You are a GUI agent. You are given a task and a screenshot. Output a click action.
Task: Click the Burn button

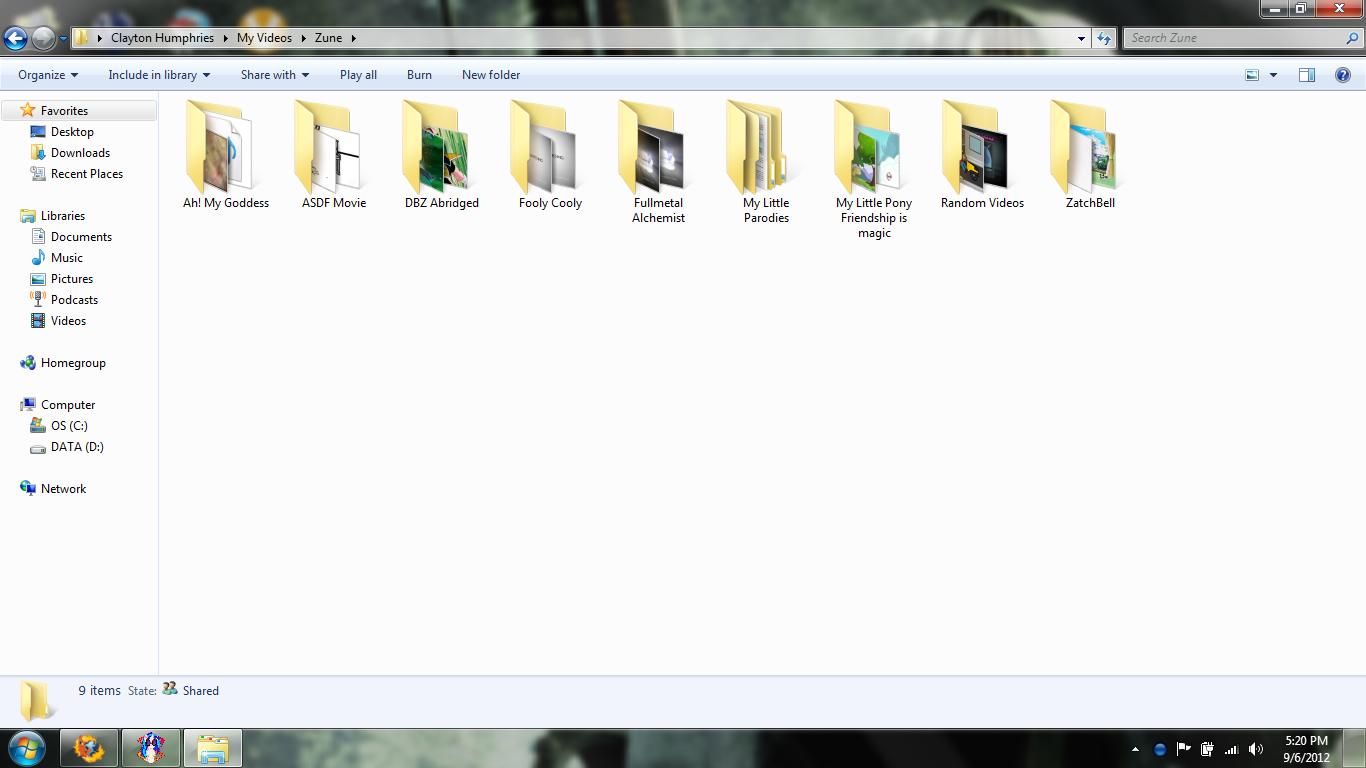tap(419, 75)
